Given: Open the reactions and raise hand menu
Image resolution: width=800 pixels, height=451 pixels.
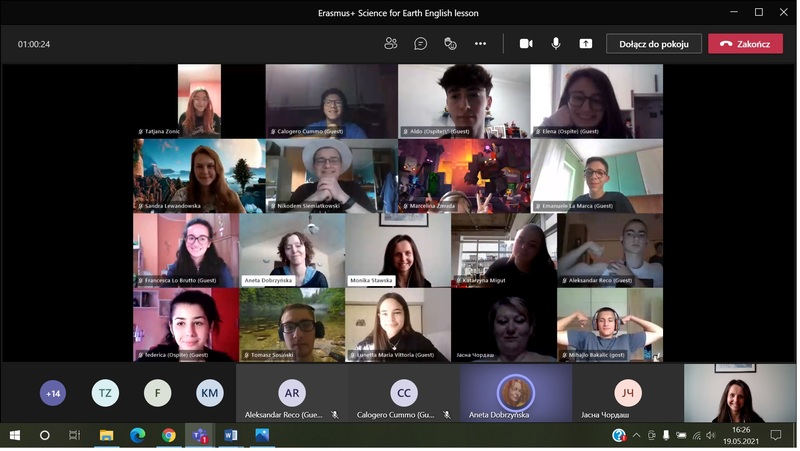Looking at the screenshot, I should tap(450, 44).
